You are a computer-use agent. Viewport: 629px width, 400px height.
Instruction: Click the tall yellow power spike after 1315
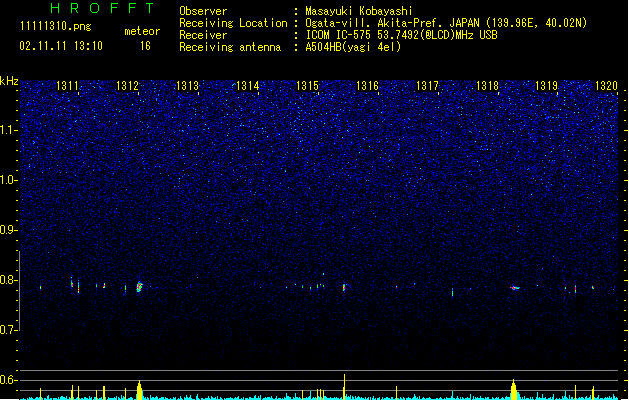click(x=344, y=386)
